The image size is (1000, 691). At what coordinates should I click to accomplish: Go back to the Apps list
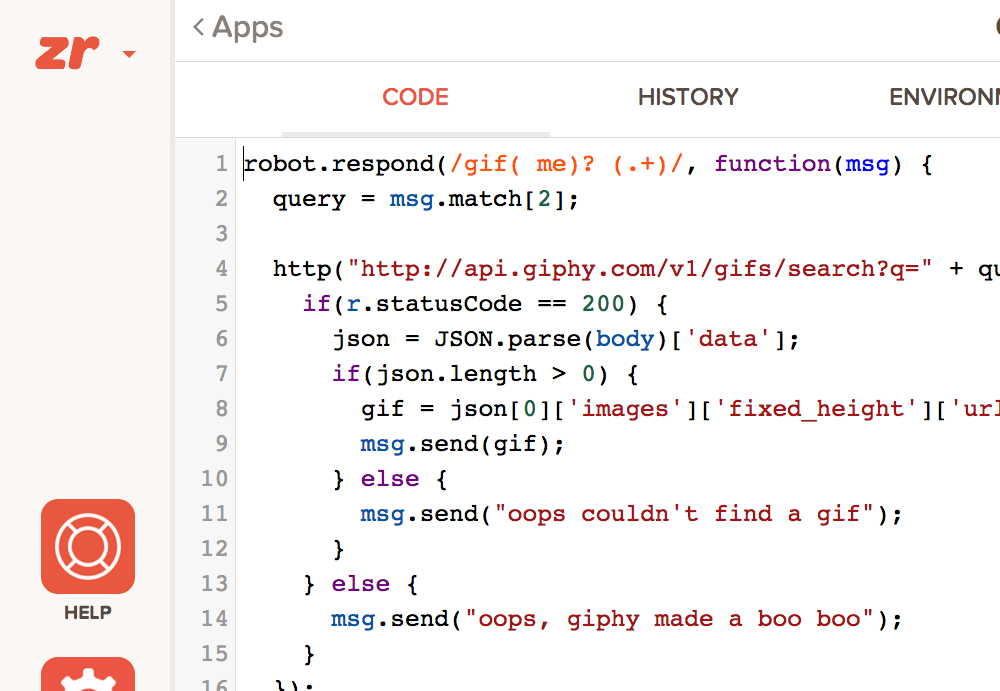pyautogui.click(x=238, y=28)
